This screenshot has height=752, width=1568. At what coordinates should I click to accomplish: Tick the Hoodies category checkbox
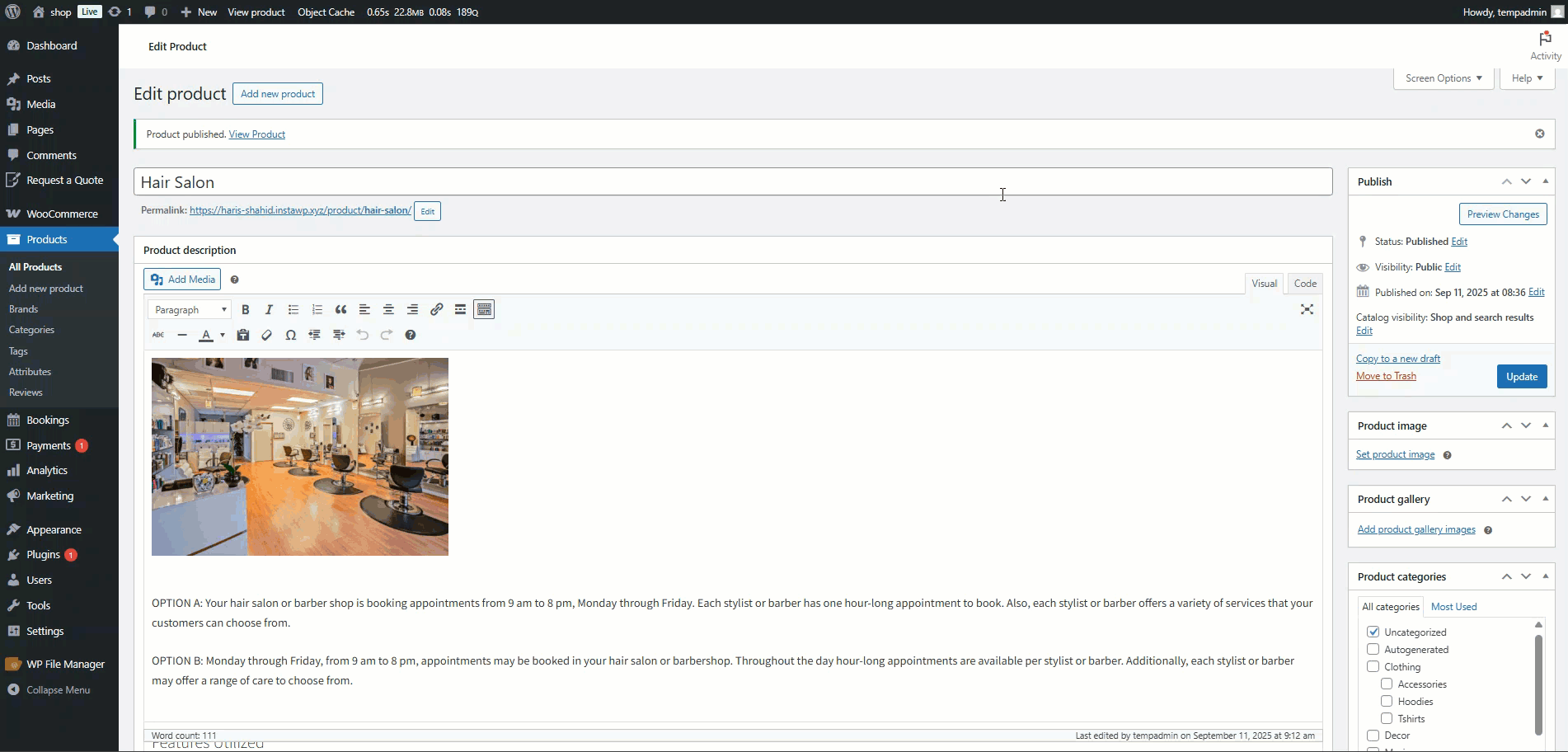[x=1387, y=701]
